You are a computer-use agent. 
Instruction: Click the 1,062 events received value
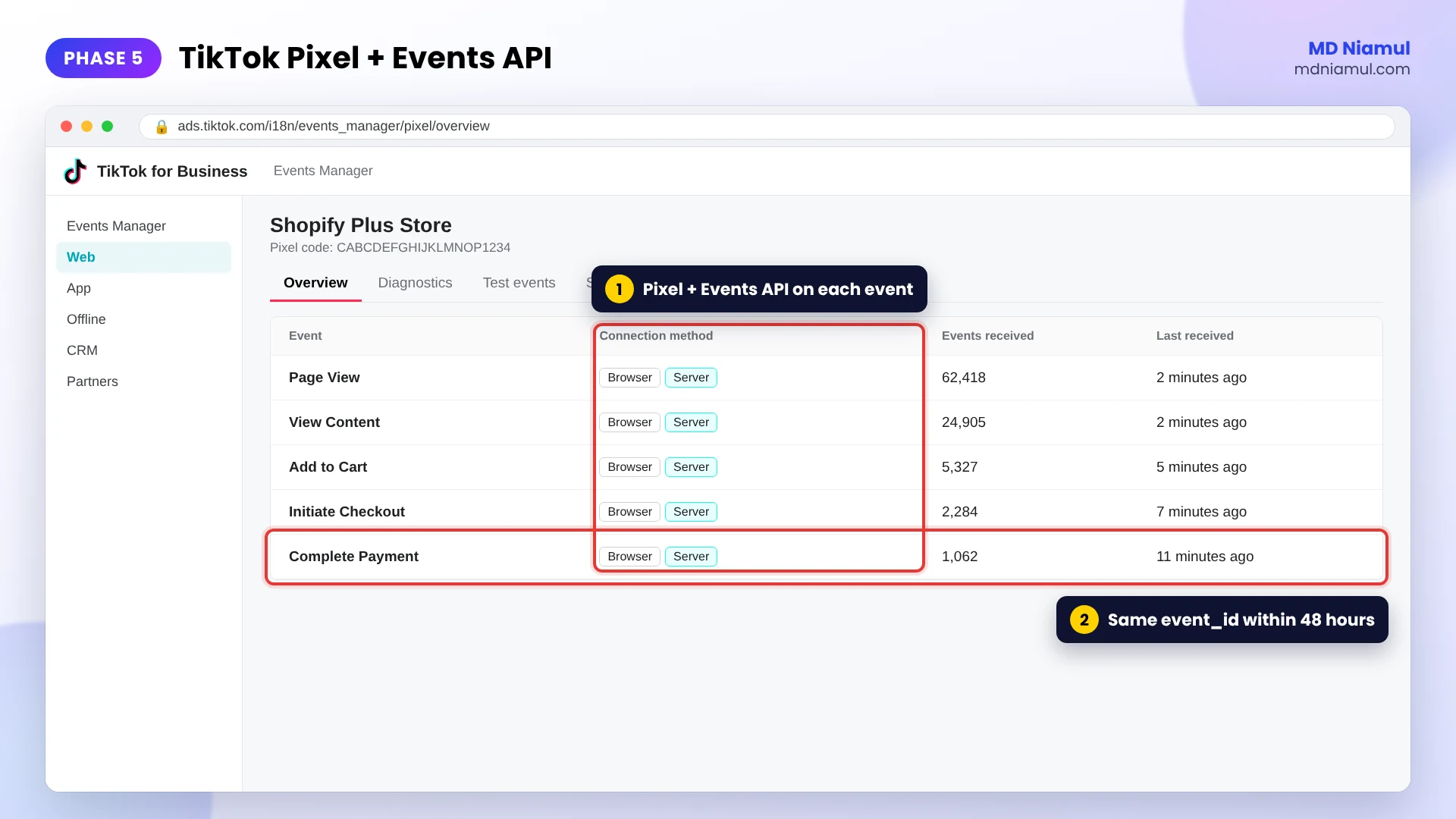959,557
